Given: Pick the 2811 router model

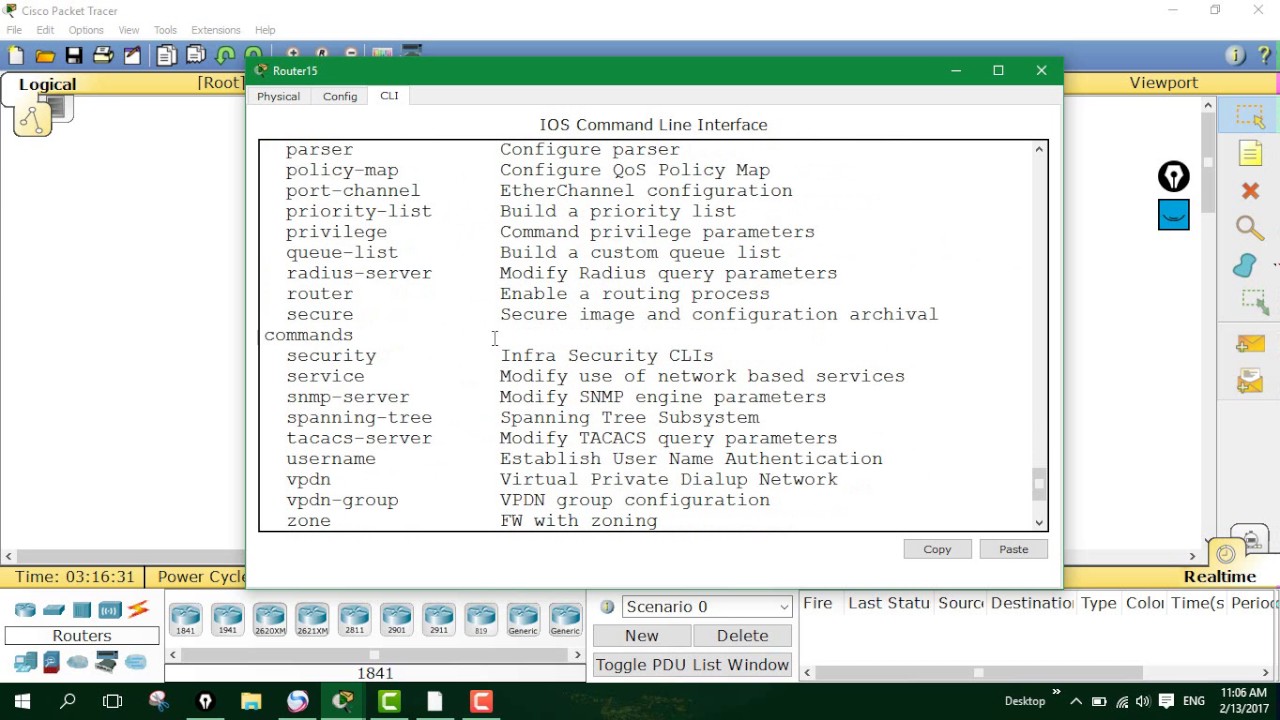Looking at the screenshot, I should point(354,620).
